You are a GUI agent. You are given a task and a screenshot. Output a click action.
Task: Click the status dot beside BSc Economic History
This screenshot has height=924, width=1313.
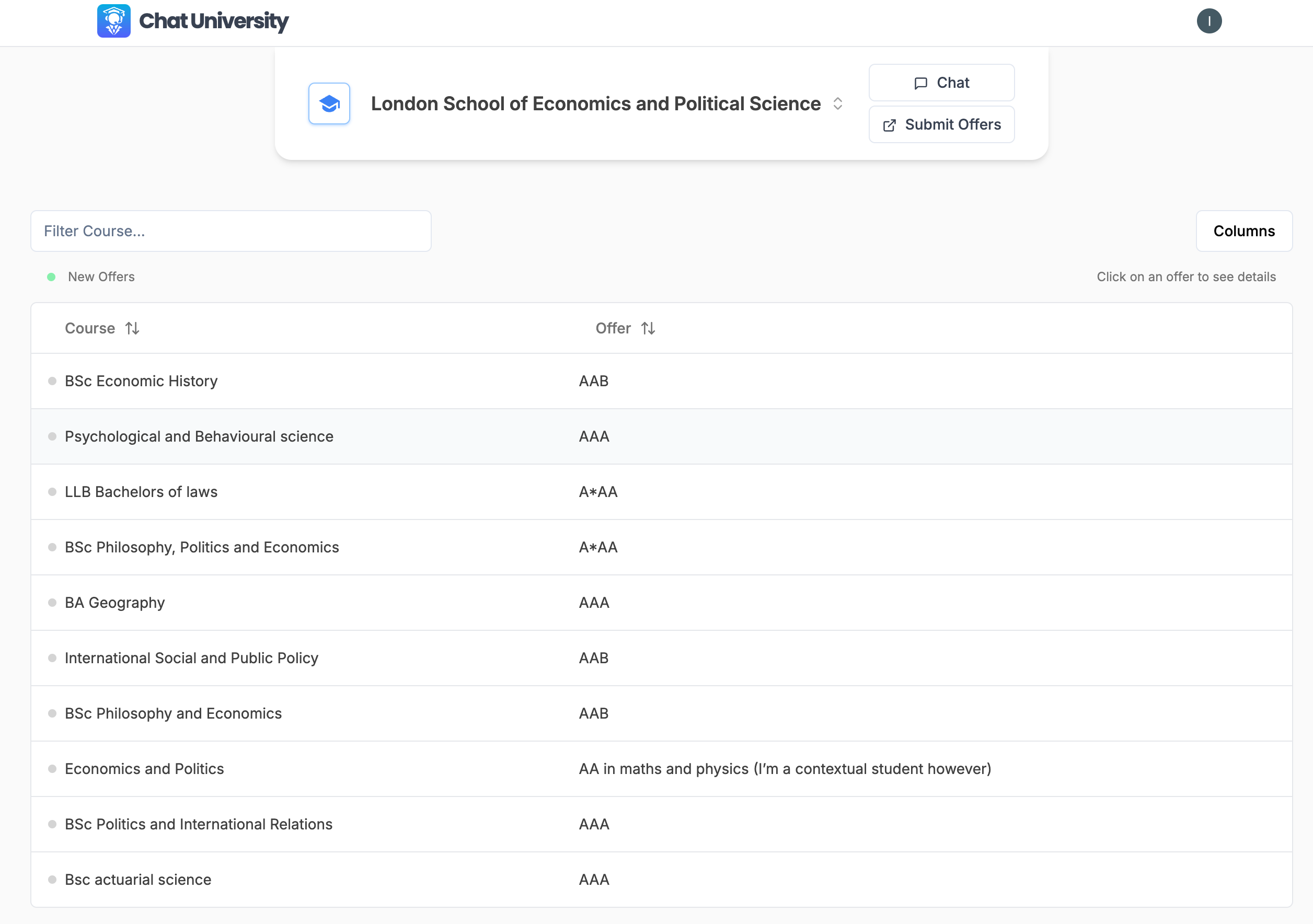click(x=52, y=381)
